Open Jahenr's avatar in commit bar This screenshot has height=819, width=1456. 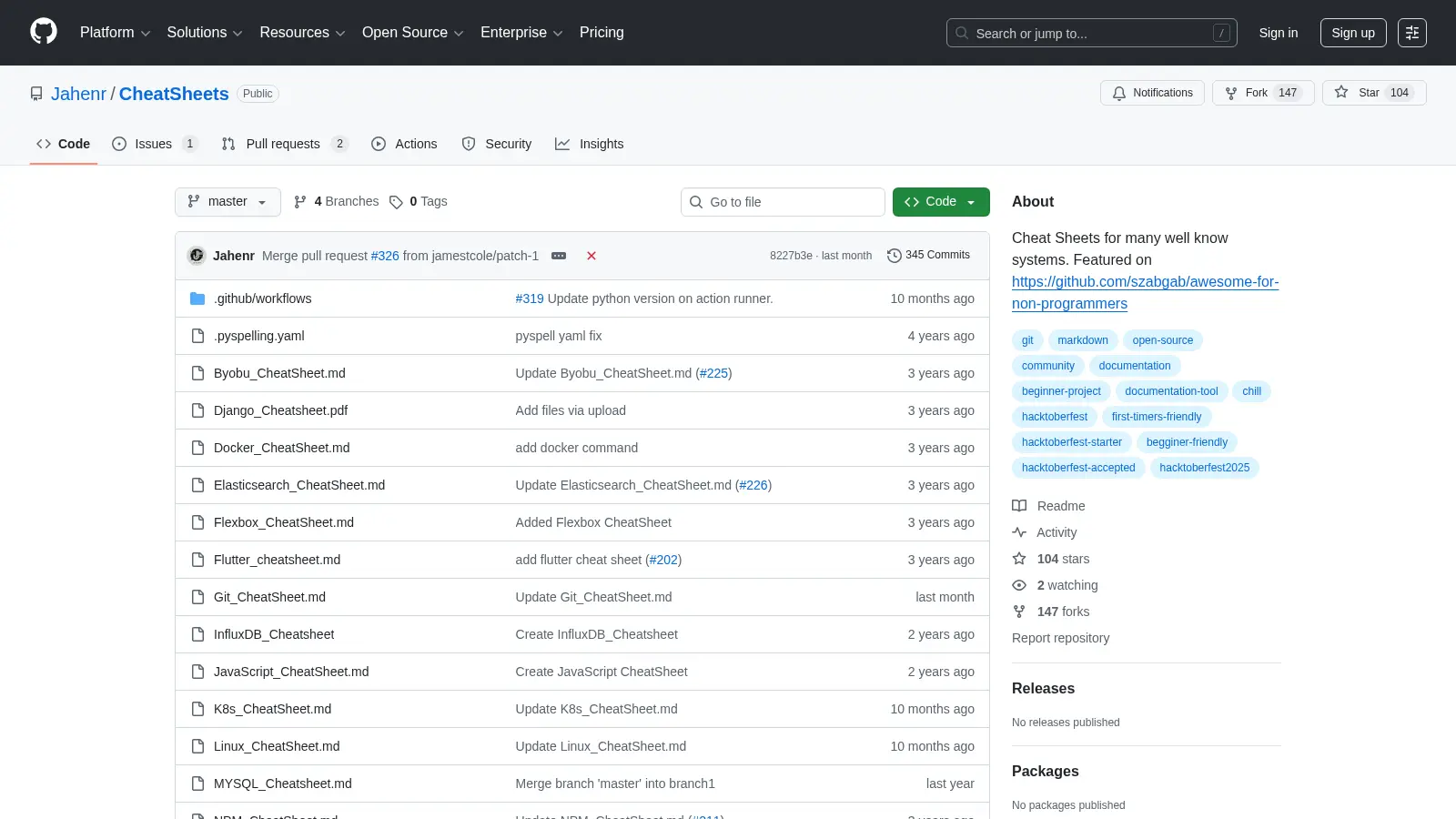(197, 256)
